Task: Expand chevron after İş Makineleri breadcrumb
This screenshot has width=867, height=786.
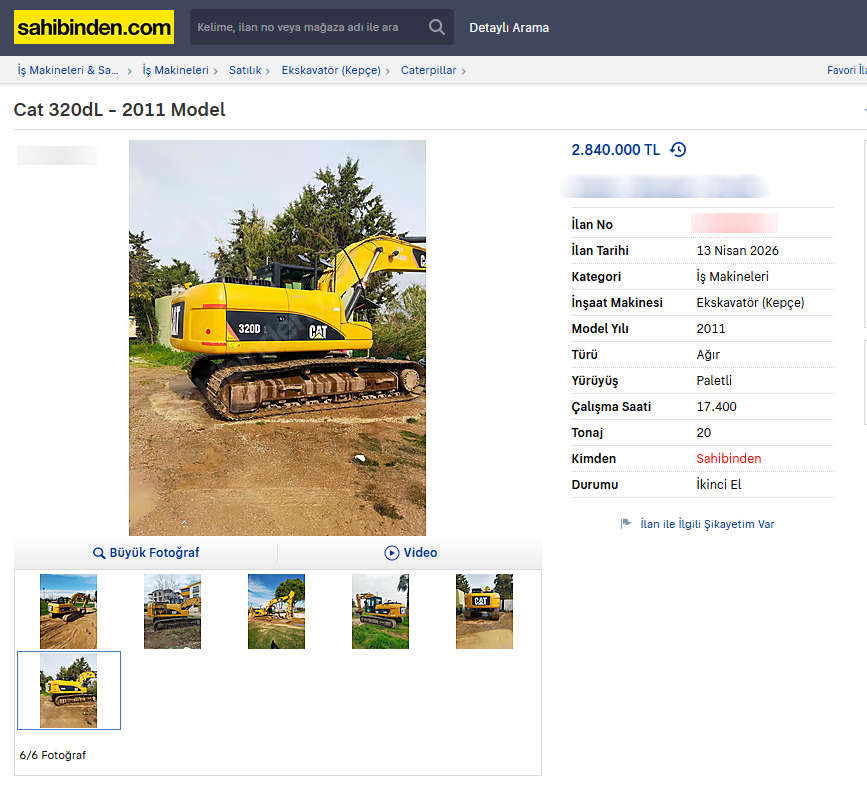Action: coord(216,71)
